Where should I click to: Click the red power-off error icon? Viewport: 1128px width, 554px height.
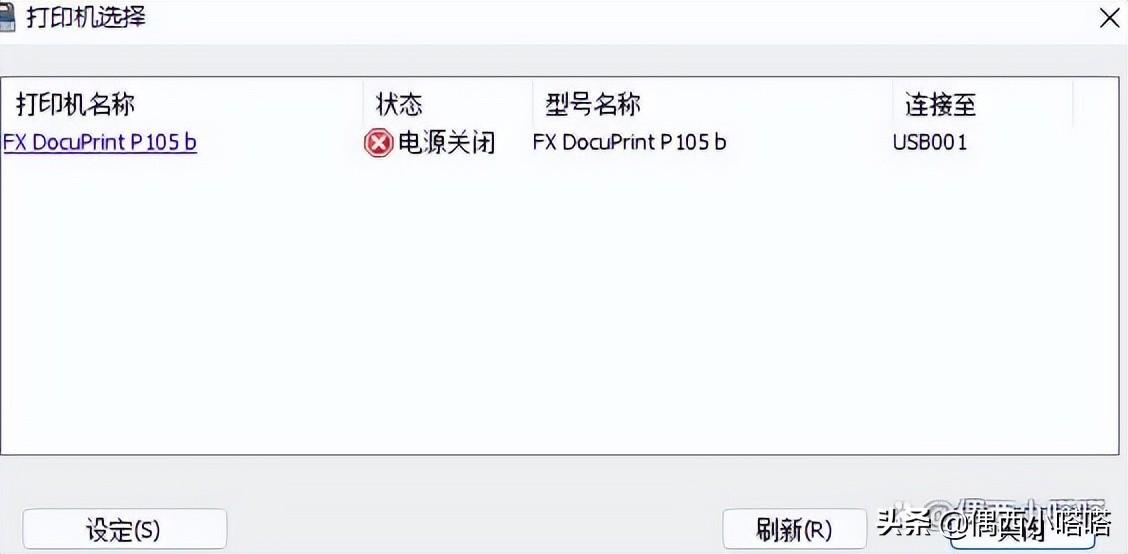(x=378, y=143)
